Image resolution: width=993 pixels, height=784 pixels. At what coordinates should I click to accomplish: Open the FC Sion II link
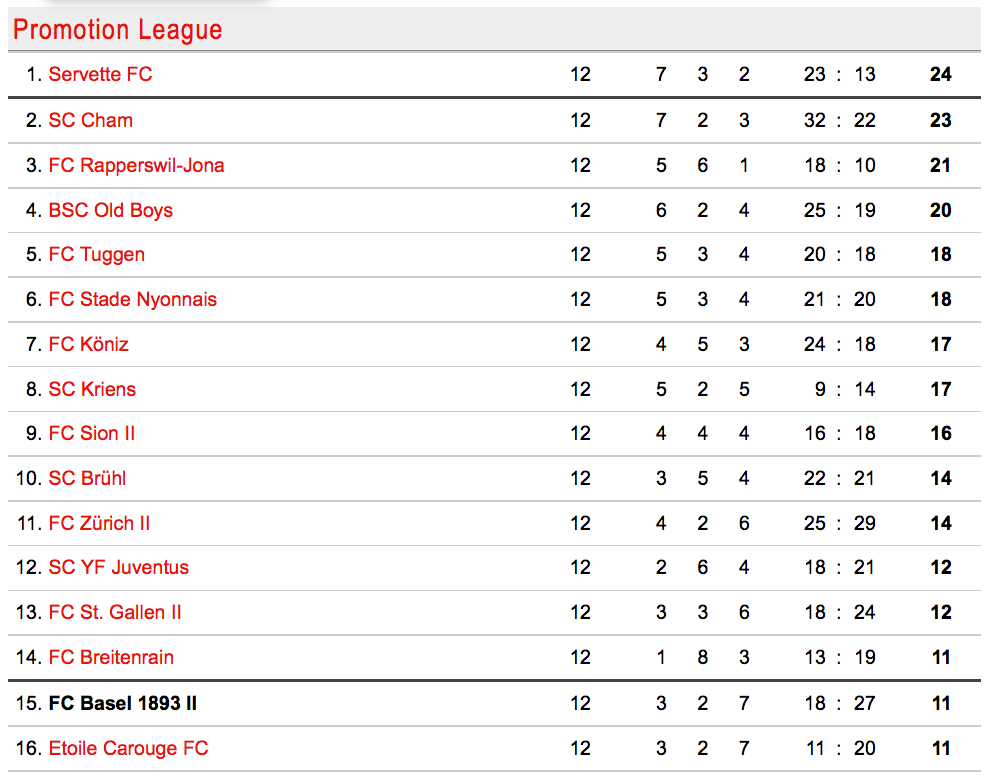92,434
